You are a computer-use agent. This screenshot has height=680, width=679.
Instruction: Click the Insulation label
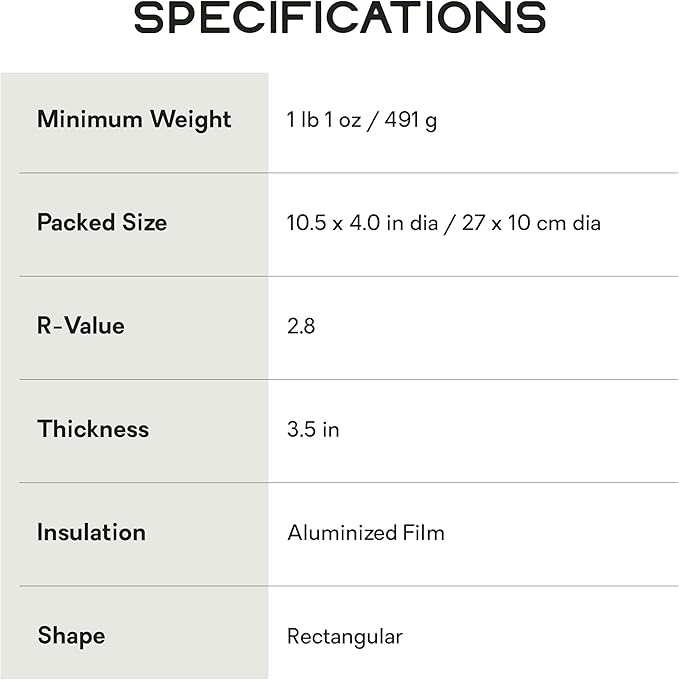[91, 532]
